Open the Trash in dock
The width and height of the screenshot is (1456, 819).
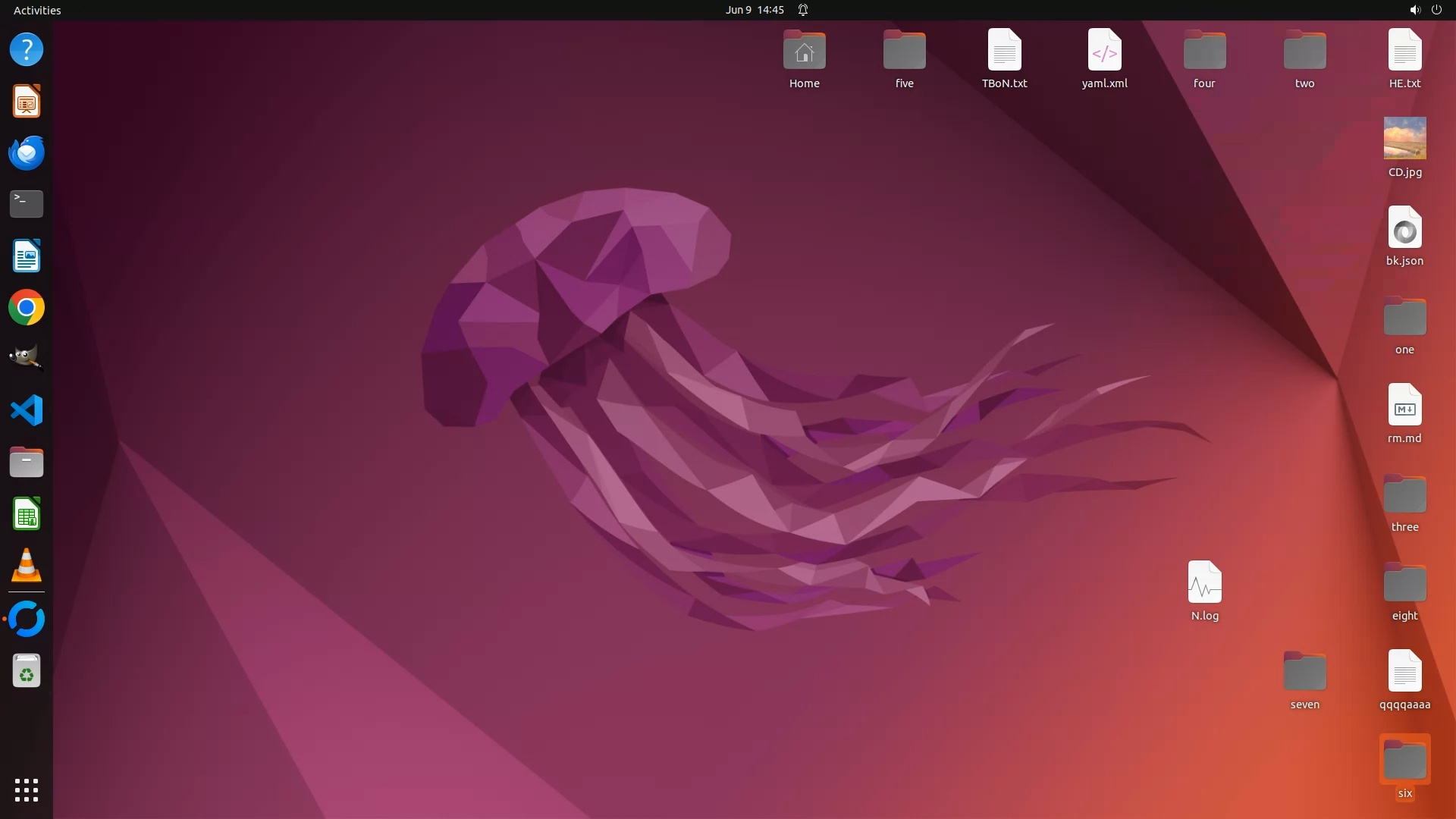[27, 671]
